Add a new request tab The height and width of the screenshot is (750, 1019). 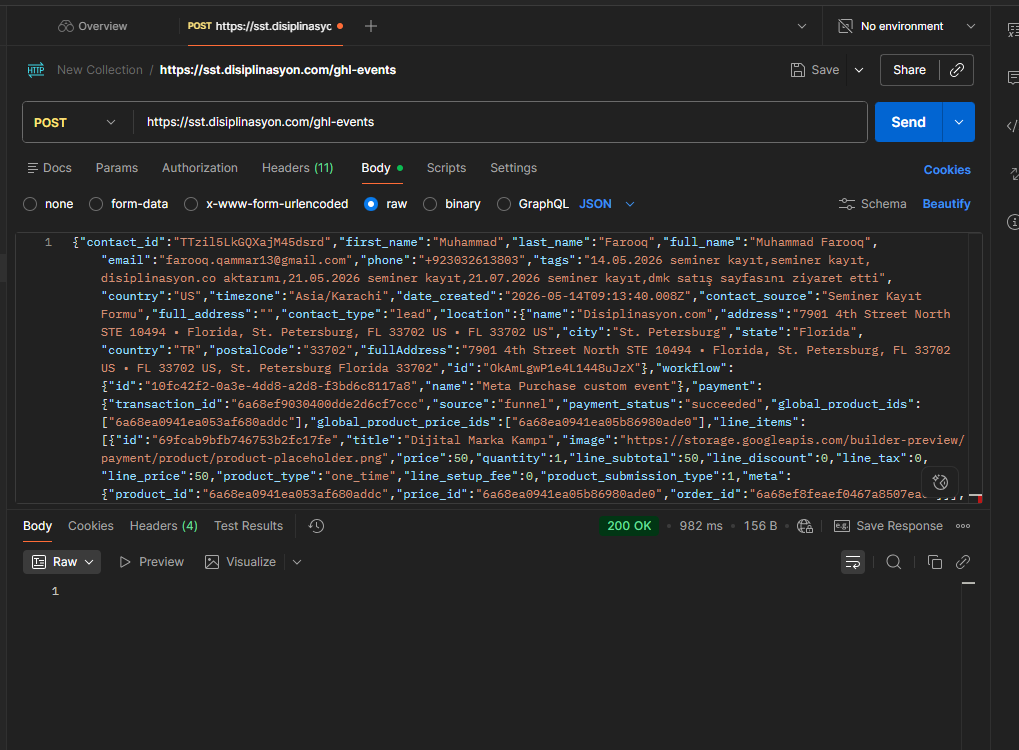click(370, 26)
